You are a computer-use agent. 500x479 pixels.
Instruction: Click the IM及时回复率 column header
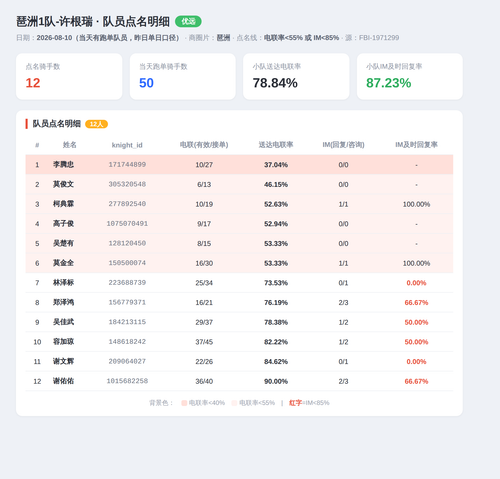pos(416,145)
